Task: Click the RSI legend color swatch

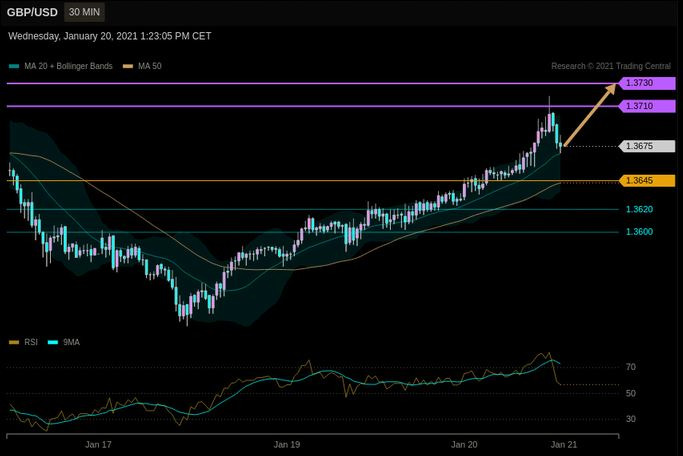Action: pos(14,342)
